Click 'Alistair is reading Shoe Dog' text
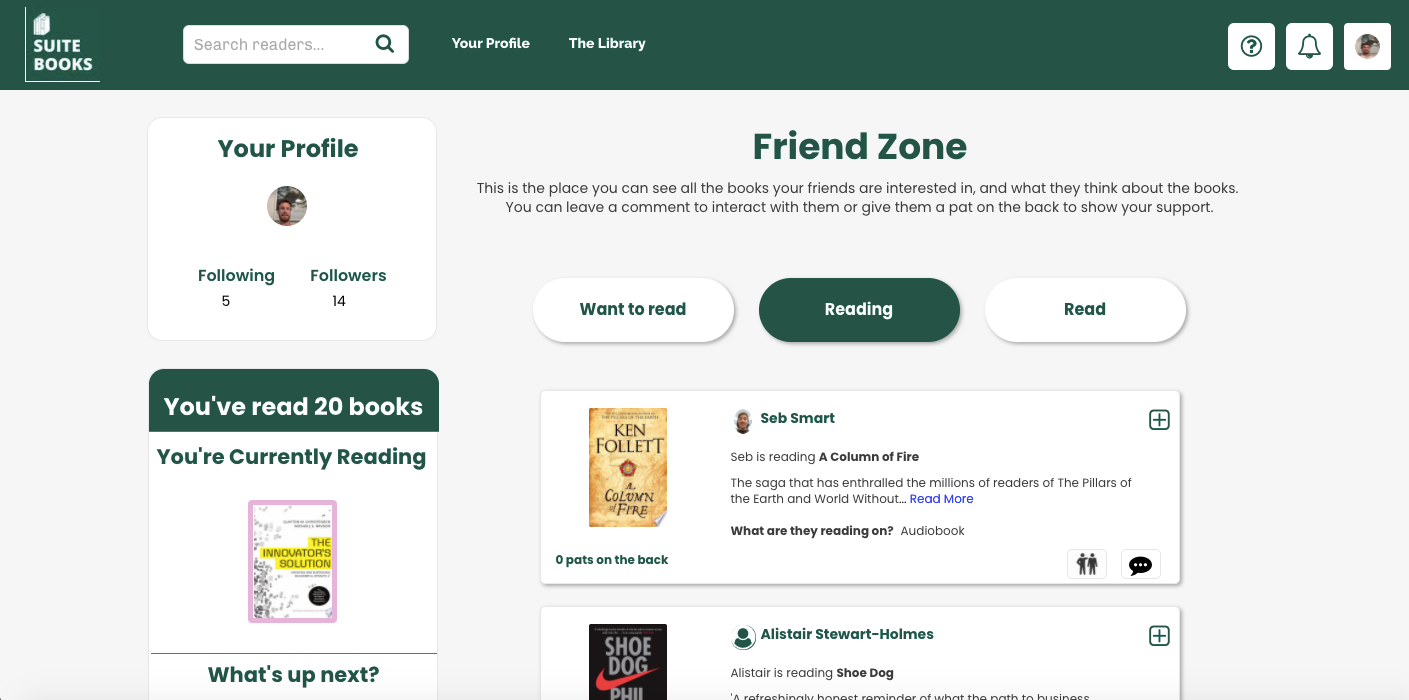This screenshot has height=700, width=1409. [x=812, y=673]
